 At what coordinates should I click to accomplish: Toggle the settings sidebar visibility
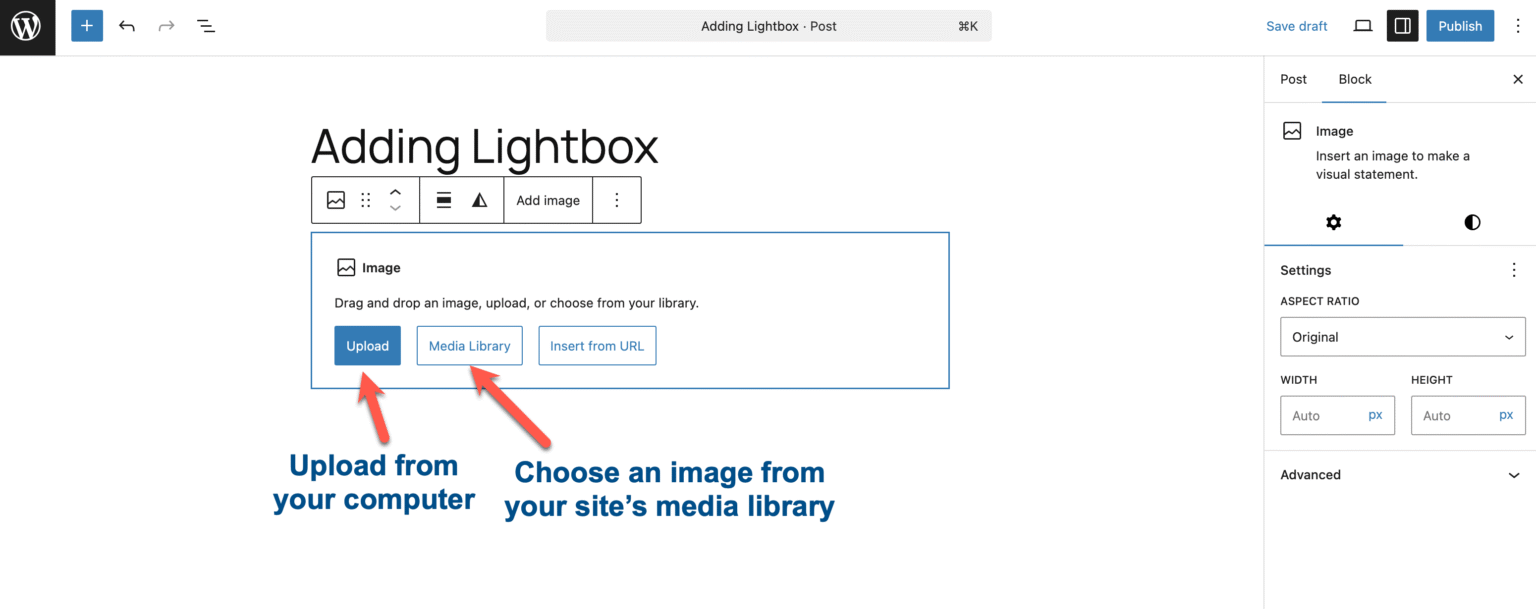1402,25
